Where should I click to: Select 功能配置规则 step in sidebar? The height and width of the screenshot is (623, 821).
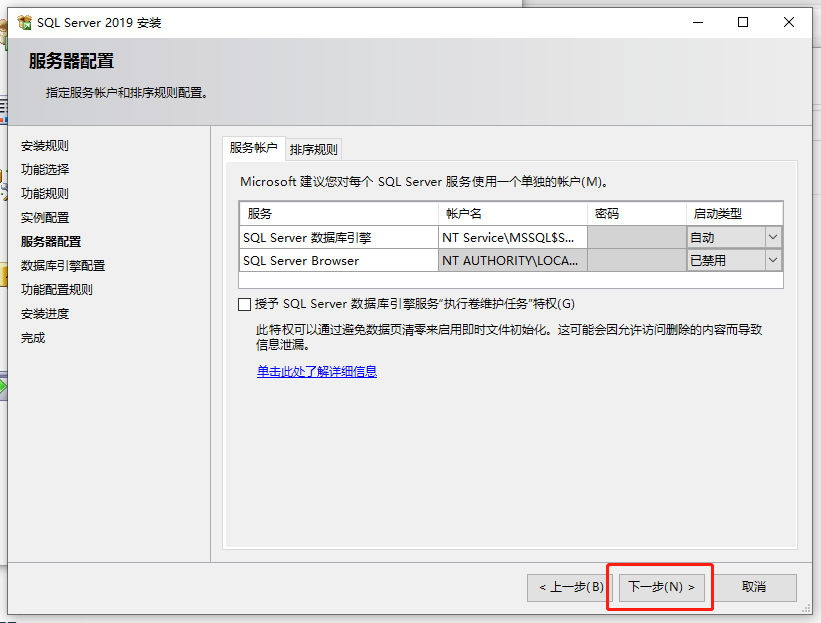tap(57, 290)
